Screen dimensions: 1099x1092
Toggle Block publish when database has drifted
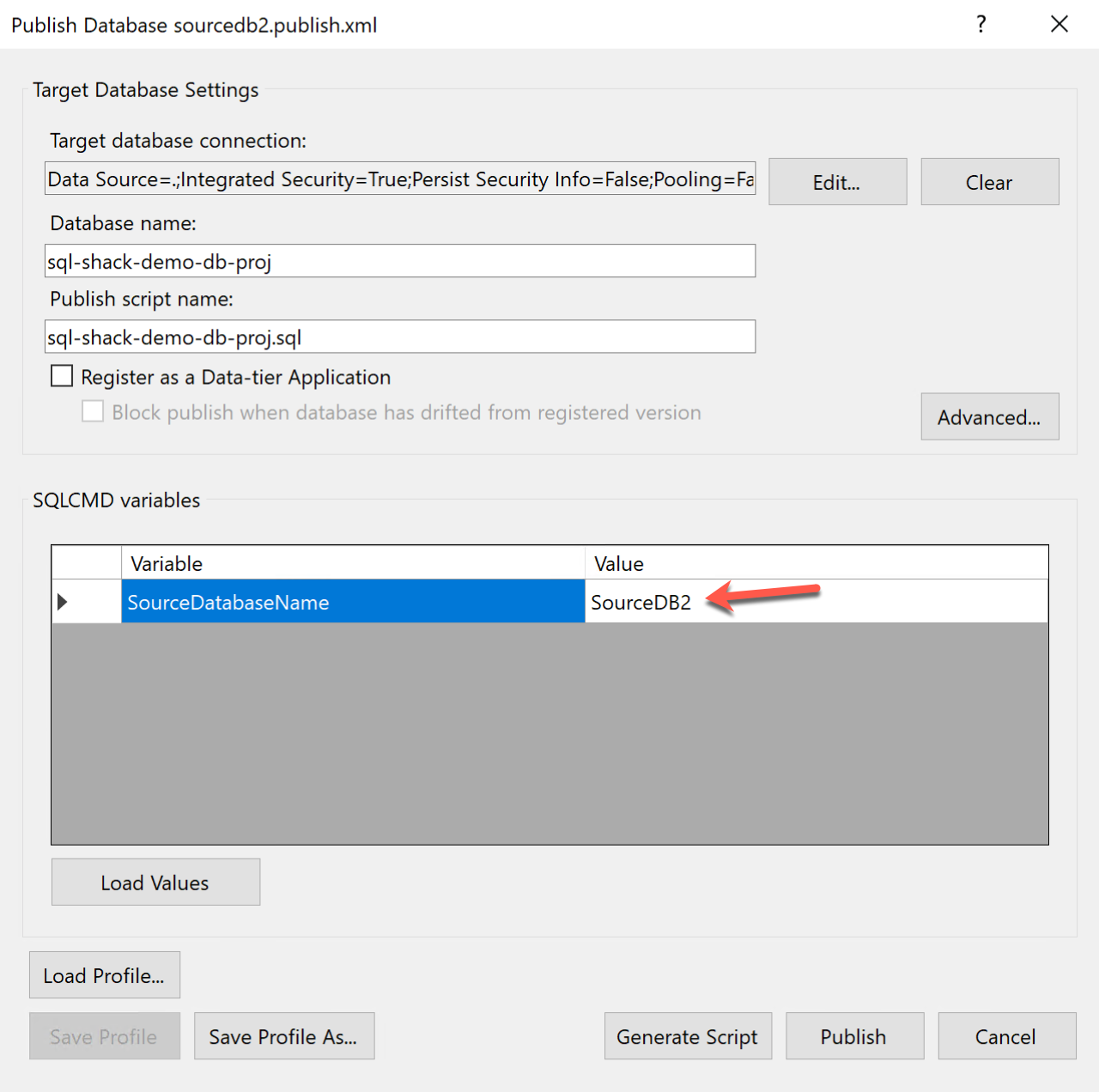point(93,411)
